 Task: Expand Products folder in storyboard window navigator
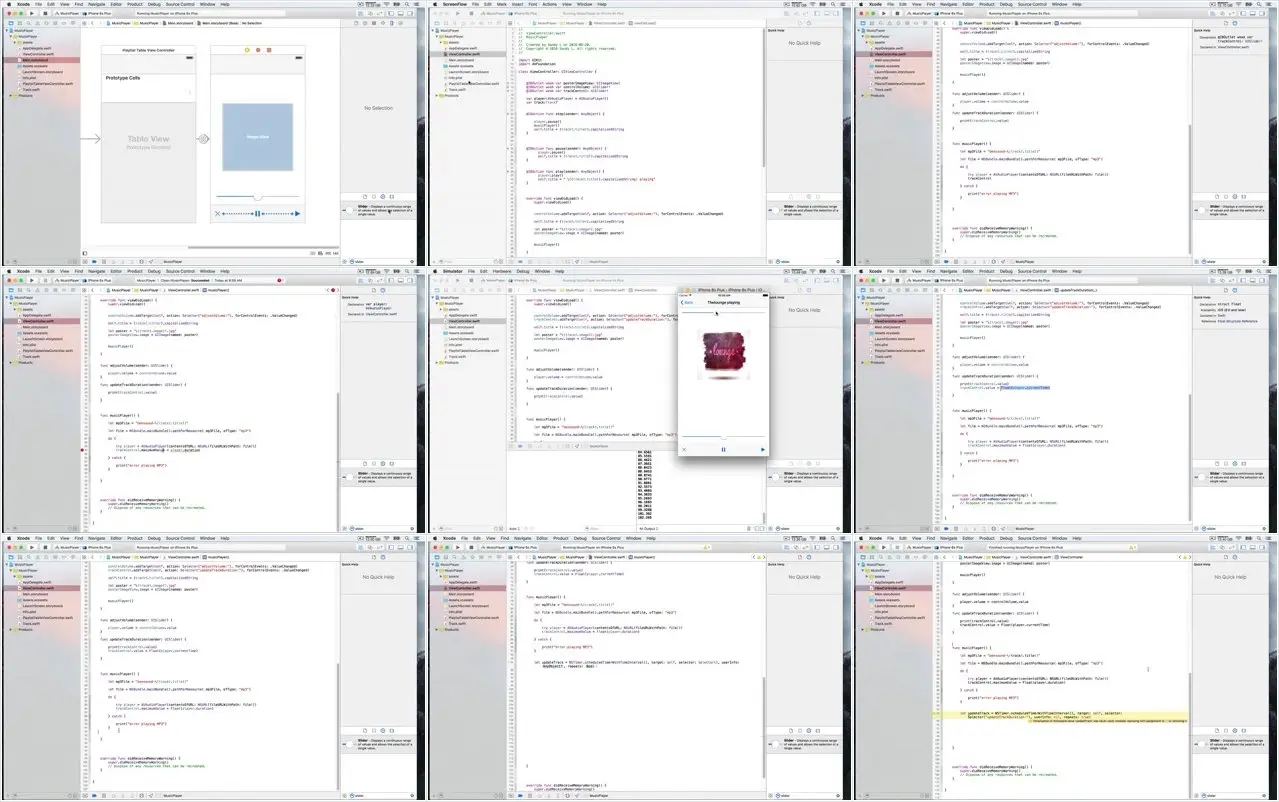point(10,96)
